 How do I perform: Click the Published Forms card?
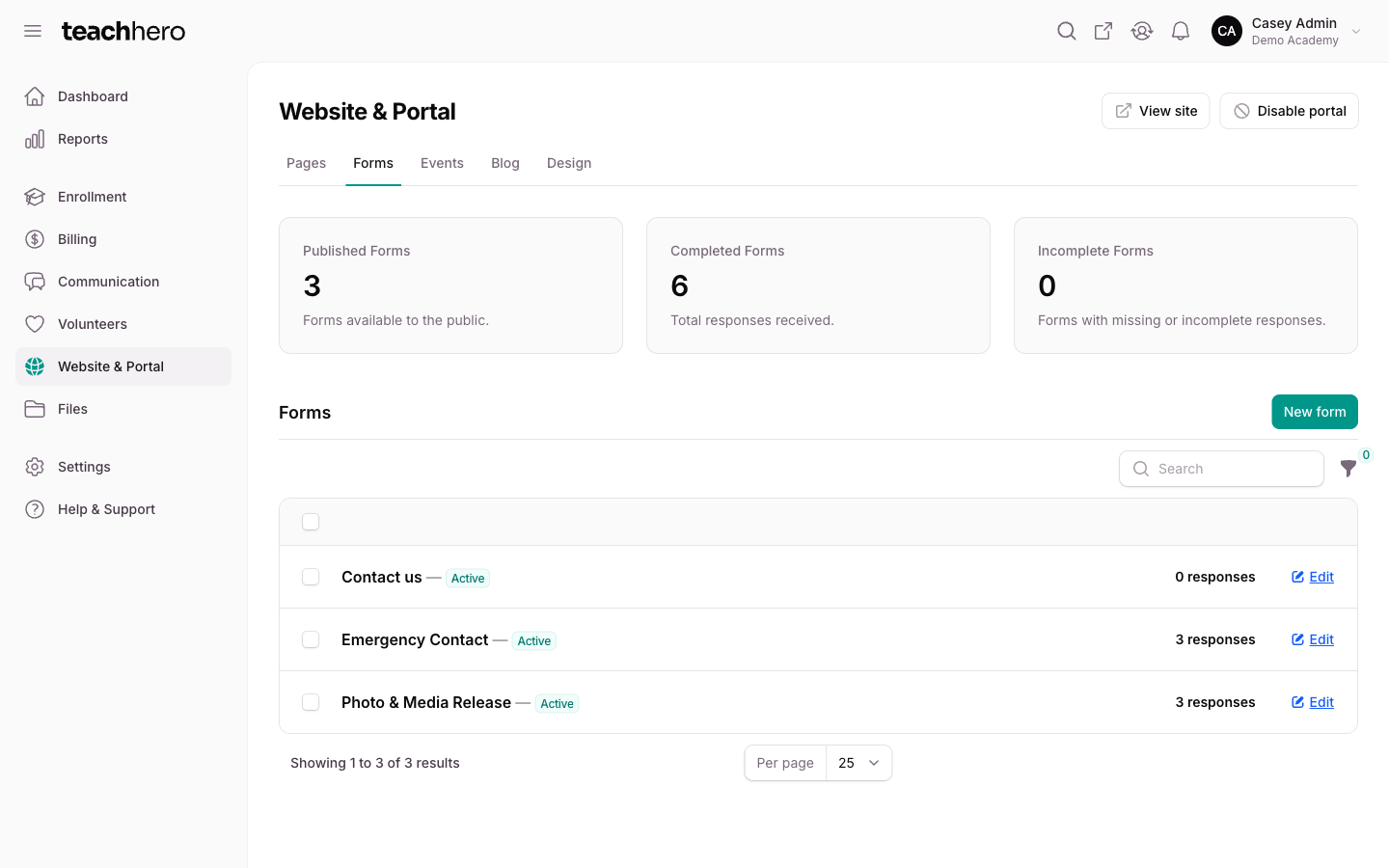pos(450,285)
